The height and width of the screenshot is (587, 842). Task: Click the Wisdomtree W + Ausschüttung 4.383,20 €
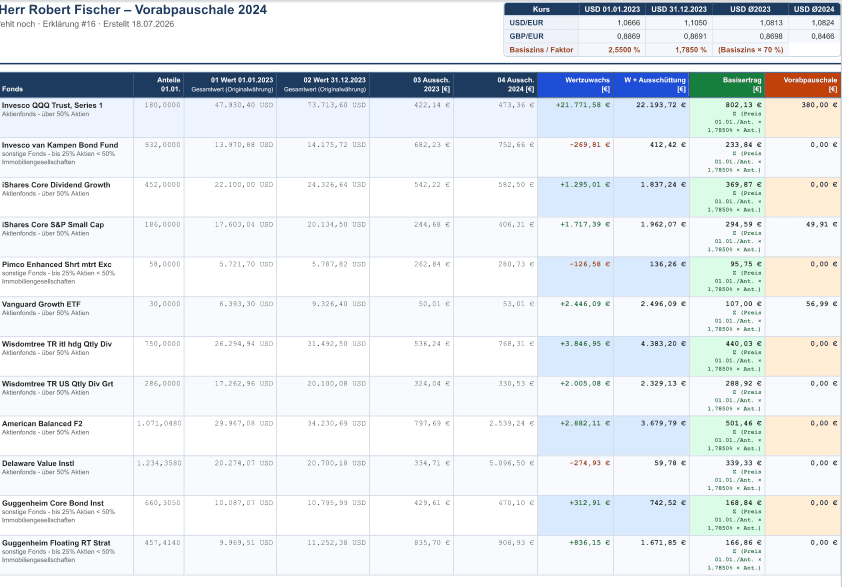pos(663,344)
